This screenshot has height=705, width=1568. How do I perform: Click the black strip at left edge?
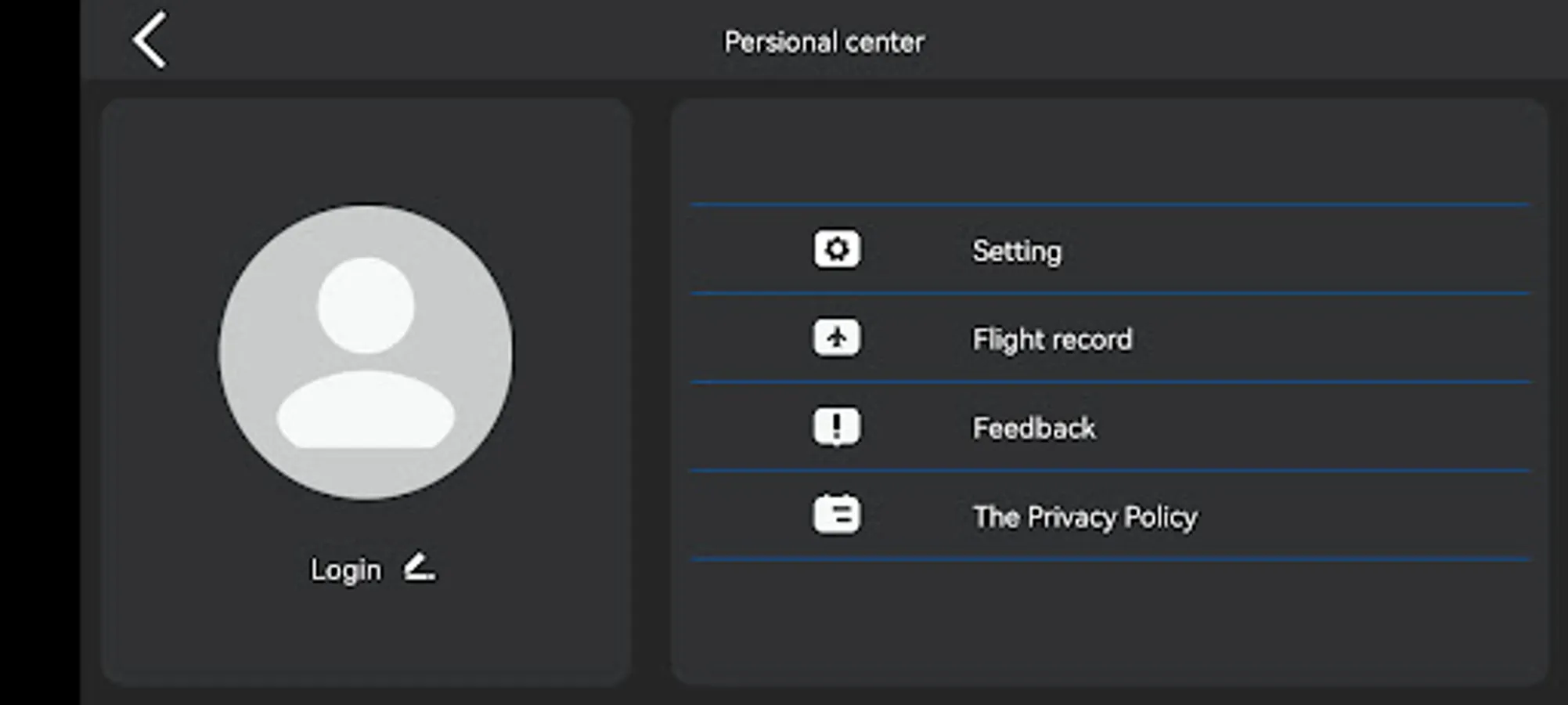point(39,352)
